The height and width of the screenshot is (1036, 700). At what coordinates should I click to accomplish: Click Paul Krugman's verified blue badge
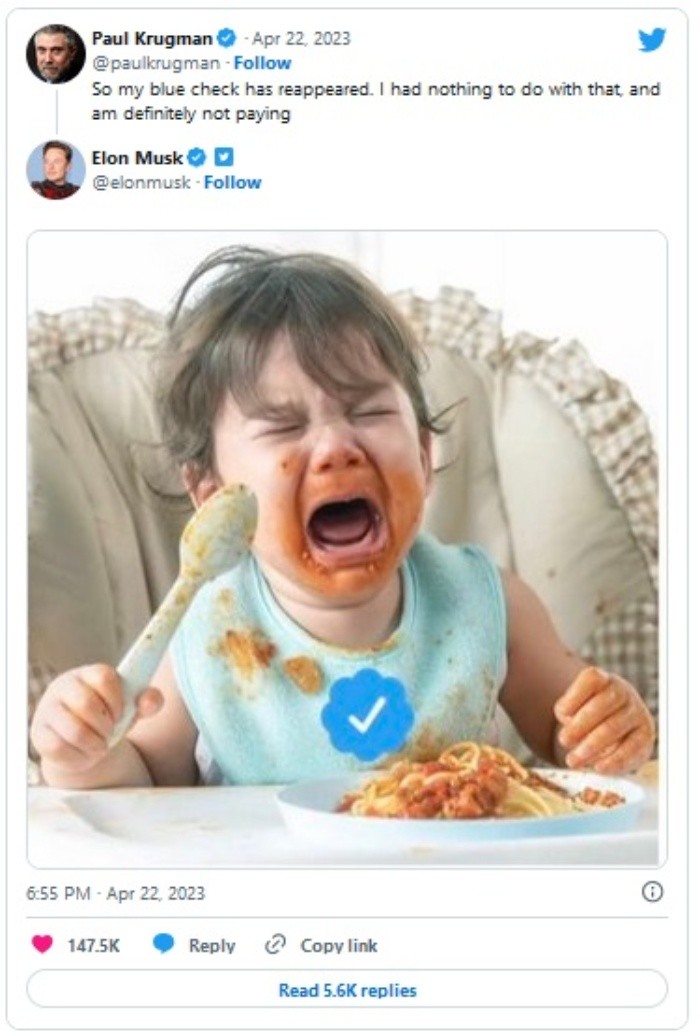click(227, 38)
